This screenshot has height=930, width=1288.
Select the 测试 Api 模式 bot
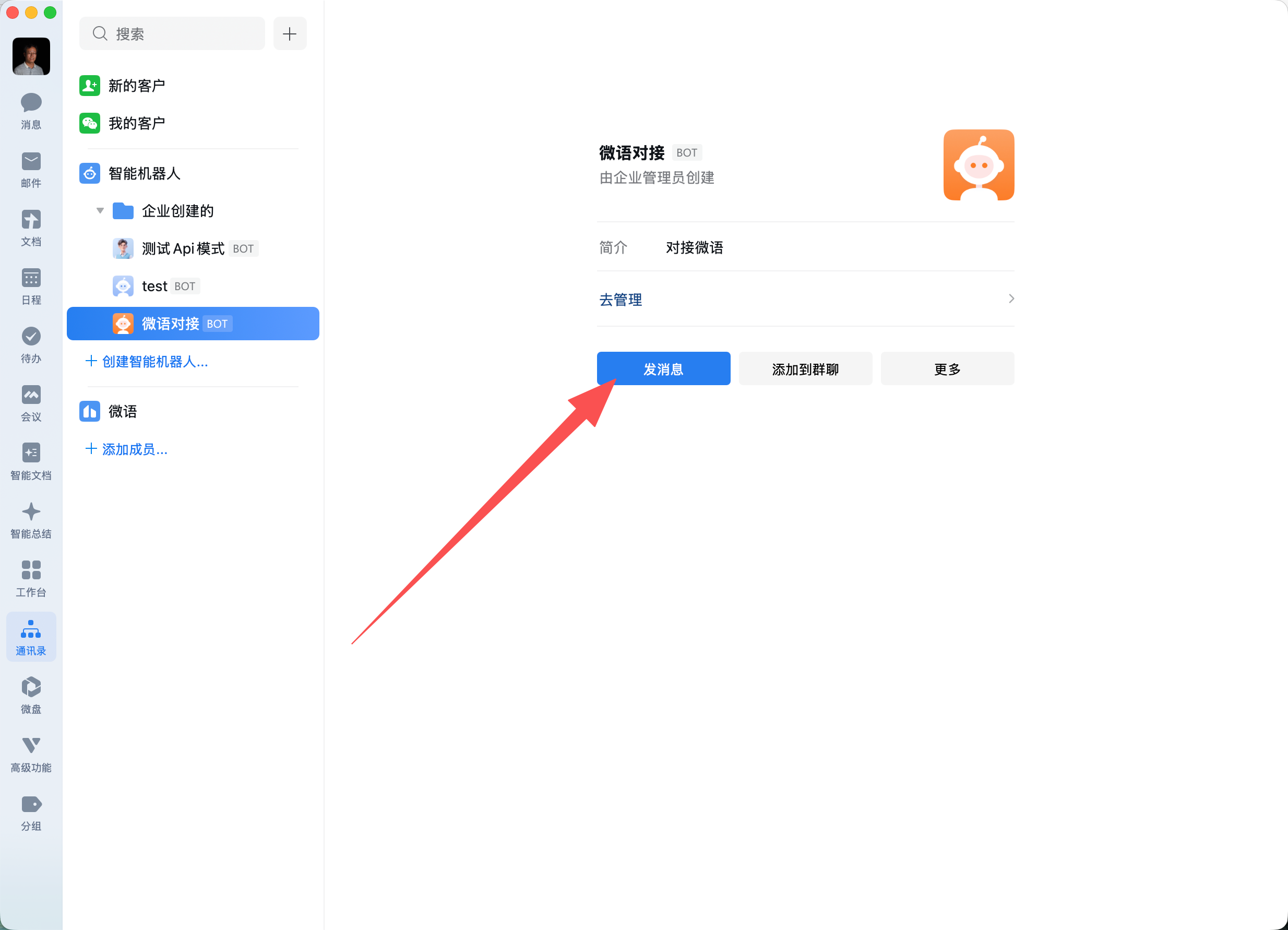pyautogui.click(x=193, y=249)
